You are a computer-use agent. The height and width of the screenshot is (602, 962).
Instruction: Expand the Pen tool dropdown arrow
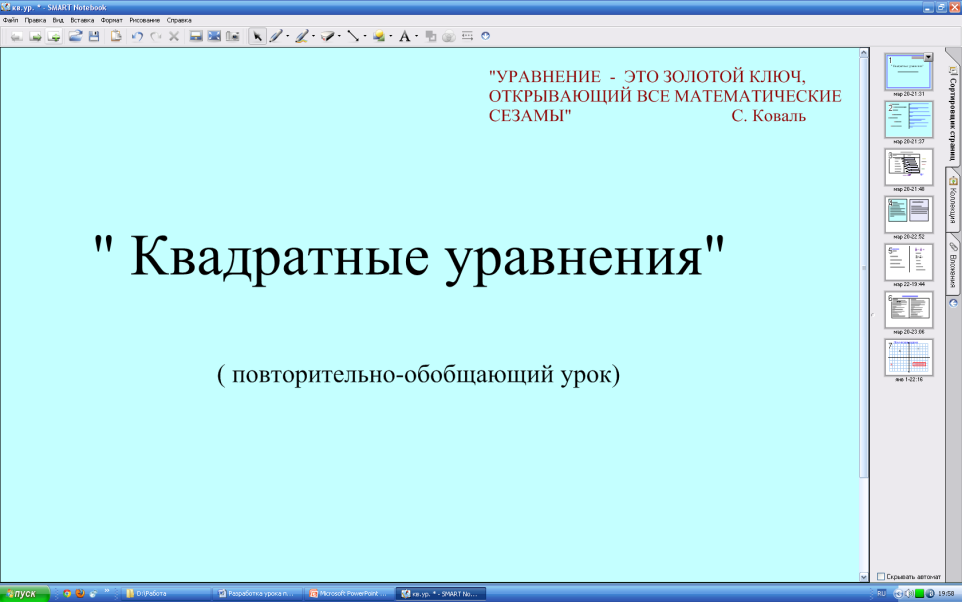[289, 37]
